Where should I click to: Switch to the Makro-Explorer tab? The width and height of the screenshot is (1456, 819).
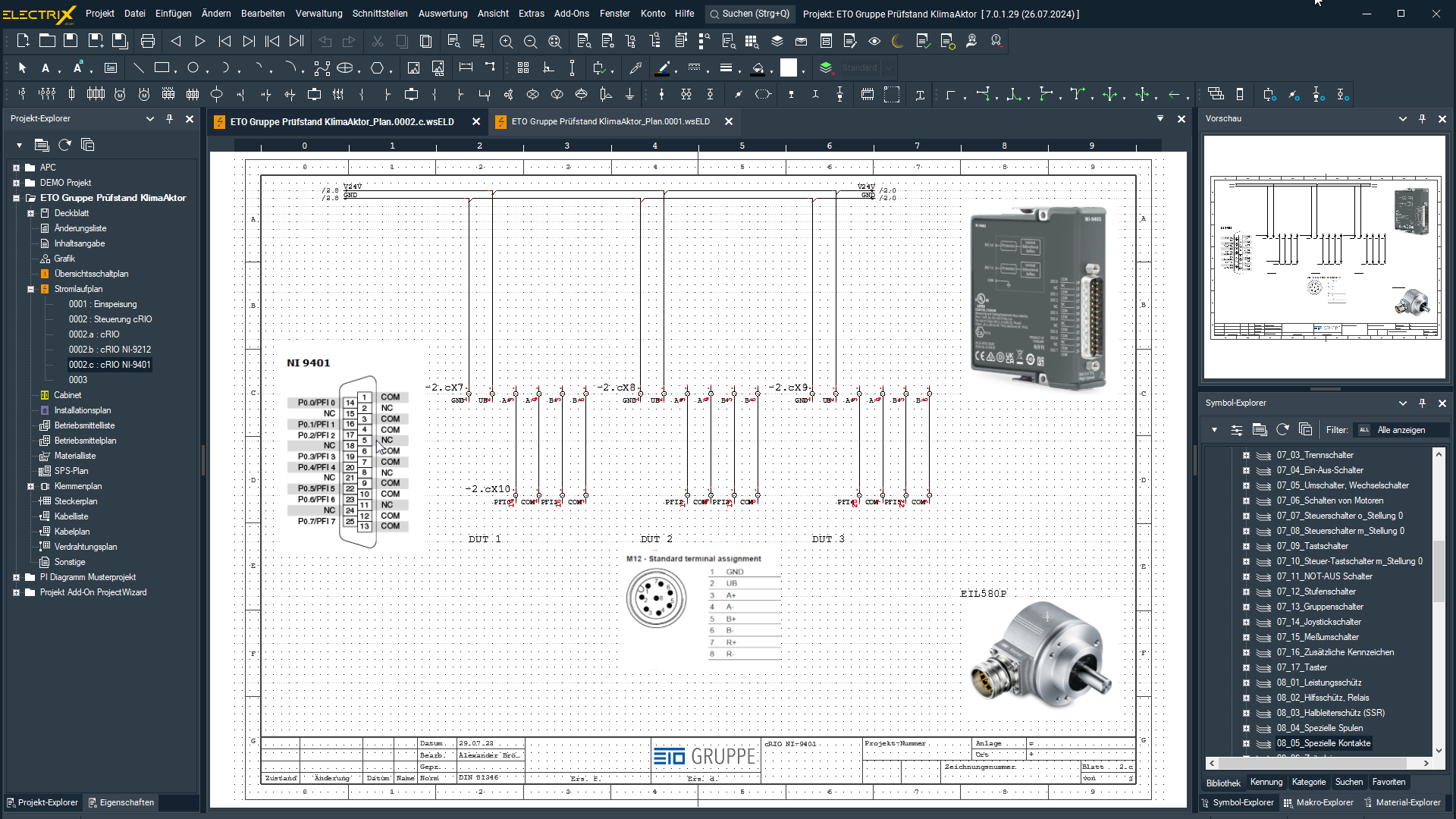pos(1318,802)
